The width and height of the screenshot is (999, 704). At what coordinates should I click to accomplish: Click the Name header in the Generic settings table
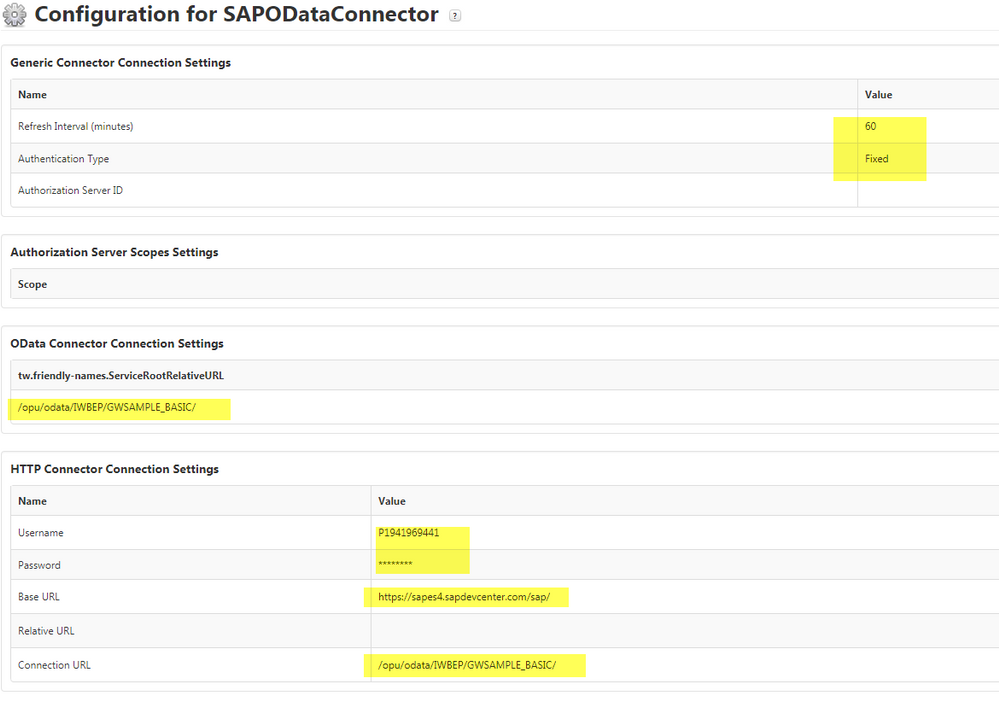(32, 94)
